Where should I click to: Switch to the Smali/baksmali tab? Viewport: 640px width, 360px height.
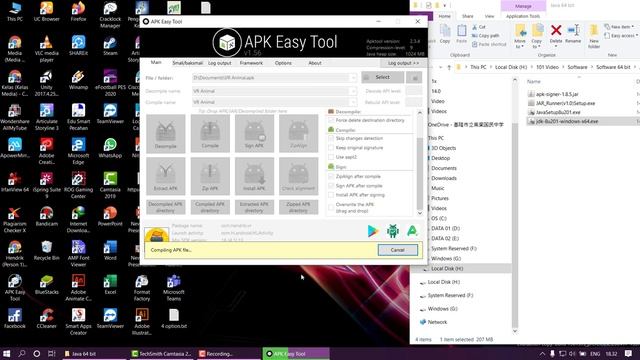(x=187, y=63)
